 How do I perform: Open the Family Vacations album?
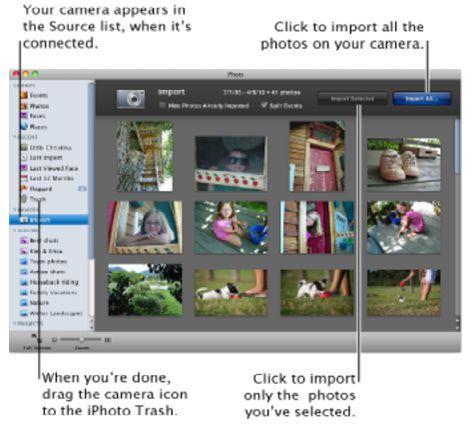pos(49,292)
